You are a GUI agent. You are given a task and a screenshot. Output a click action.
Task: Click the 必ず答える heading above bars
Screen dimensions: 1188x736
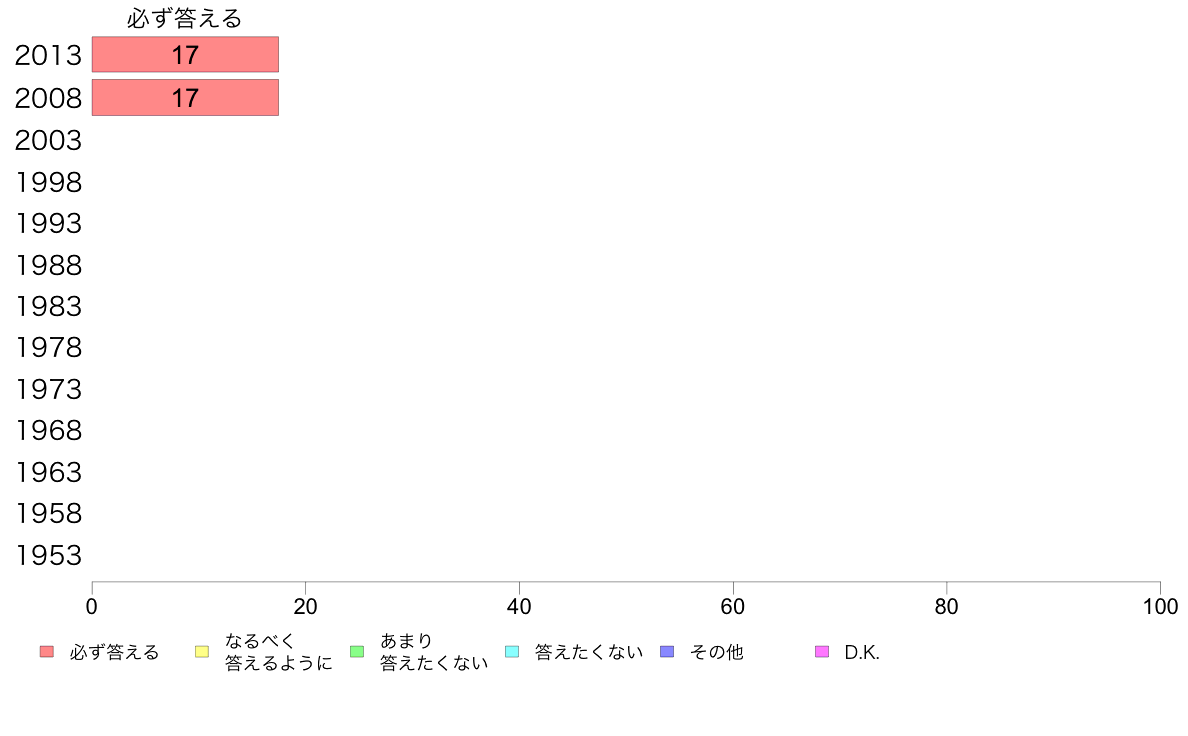[x=185, y=18]
